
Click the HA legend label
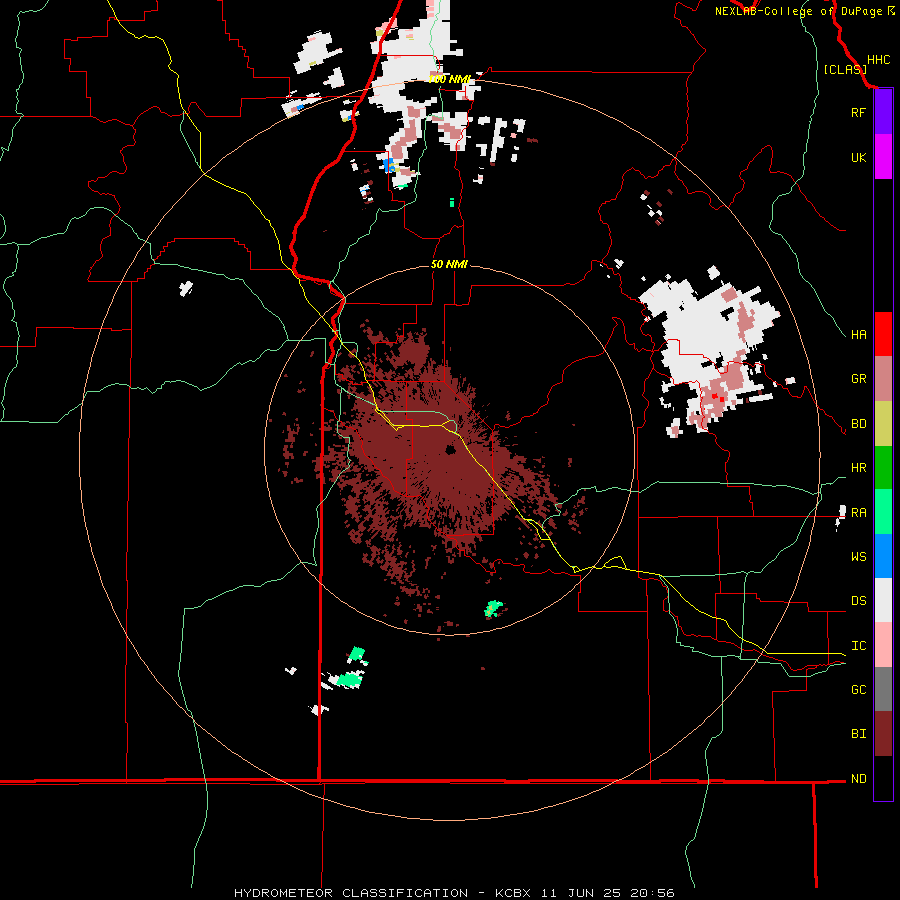858,334
